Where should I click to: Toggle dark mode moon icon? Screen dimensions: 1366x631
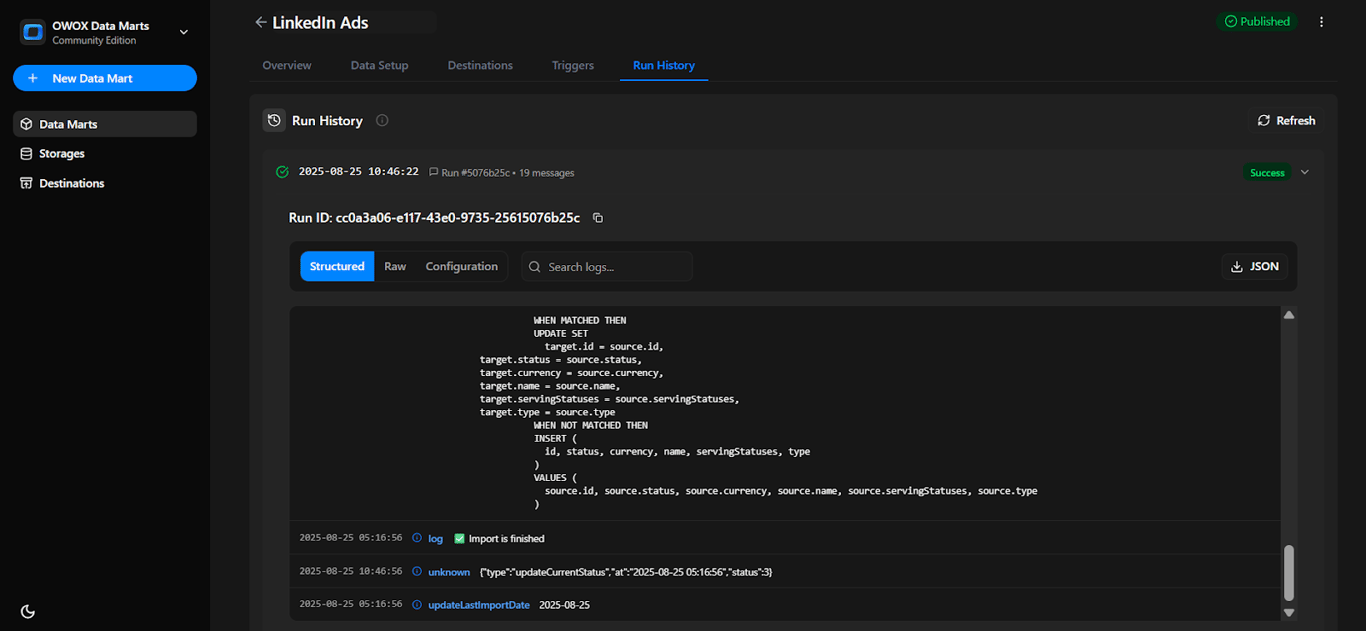[28, 611]
